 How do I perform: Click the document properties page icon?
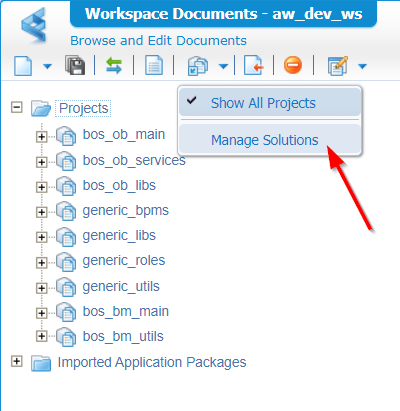coord(154,65)
